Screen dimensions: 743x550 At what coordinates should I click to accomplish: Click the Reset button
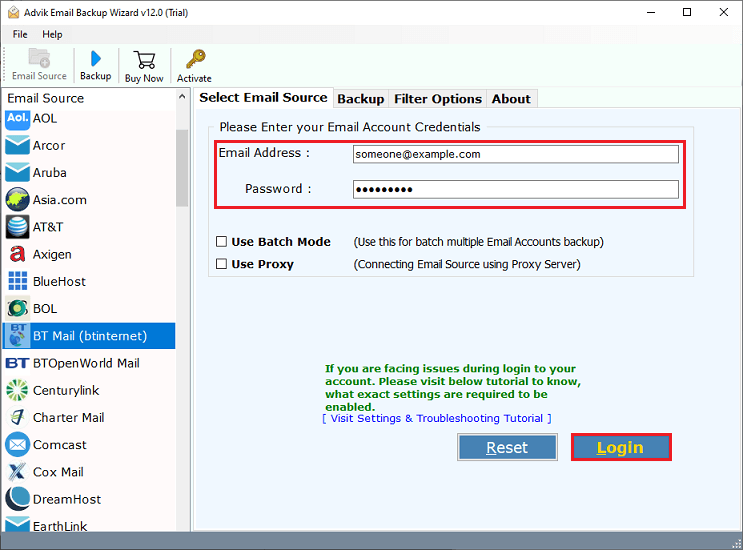[x=507, y=447]
